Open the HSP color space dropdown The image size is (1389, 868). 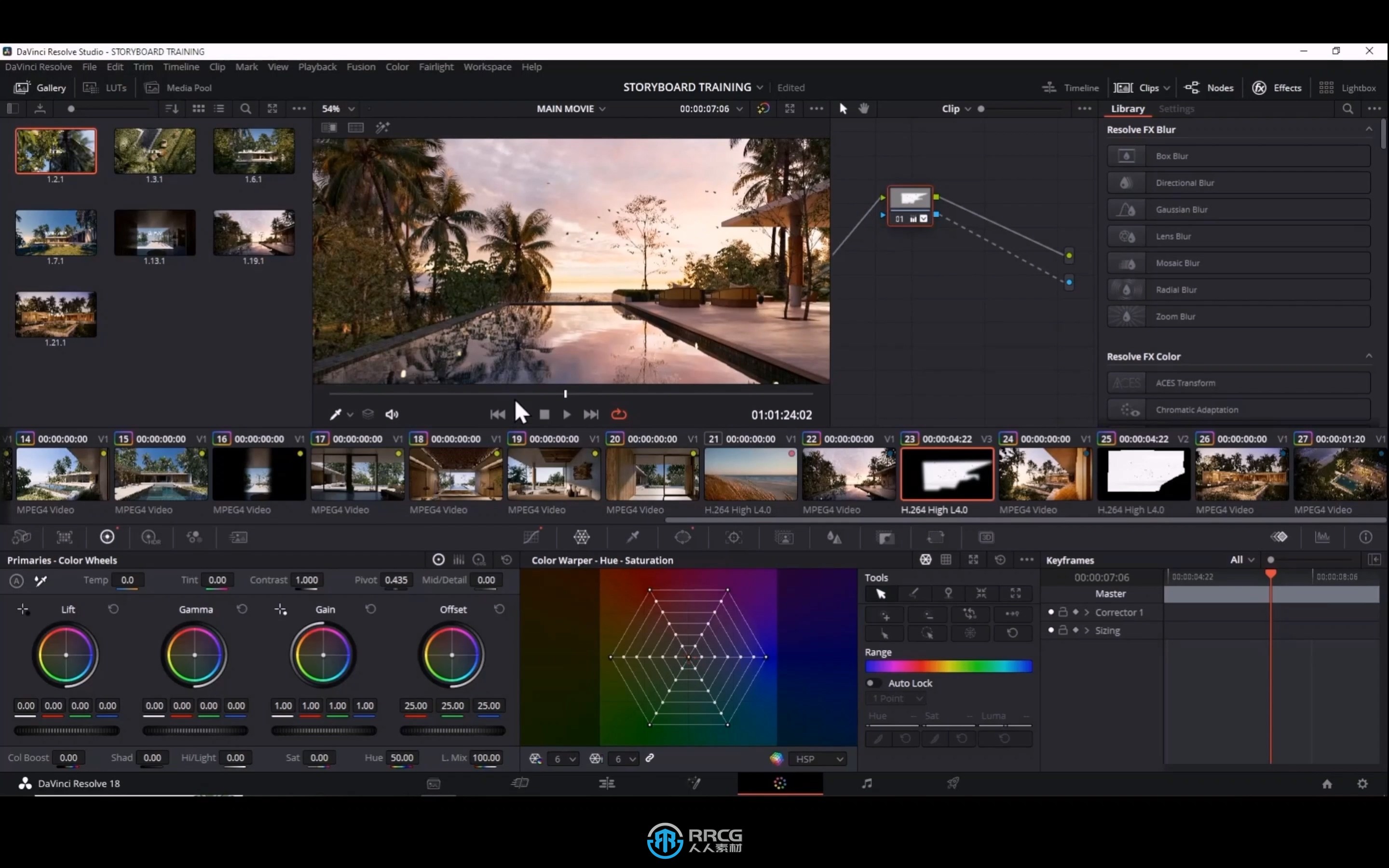click(x=817, y=759)
